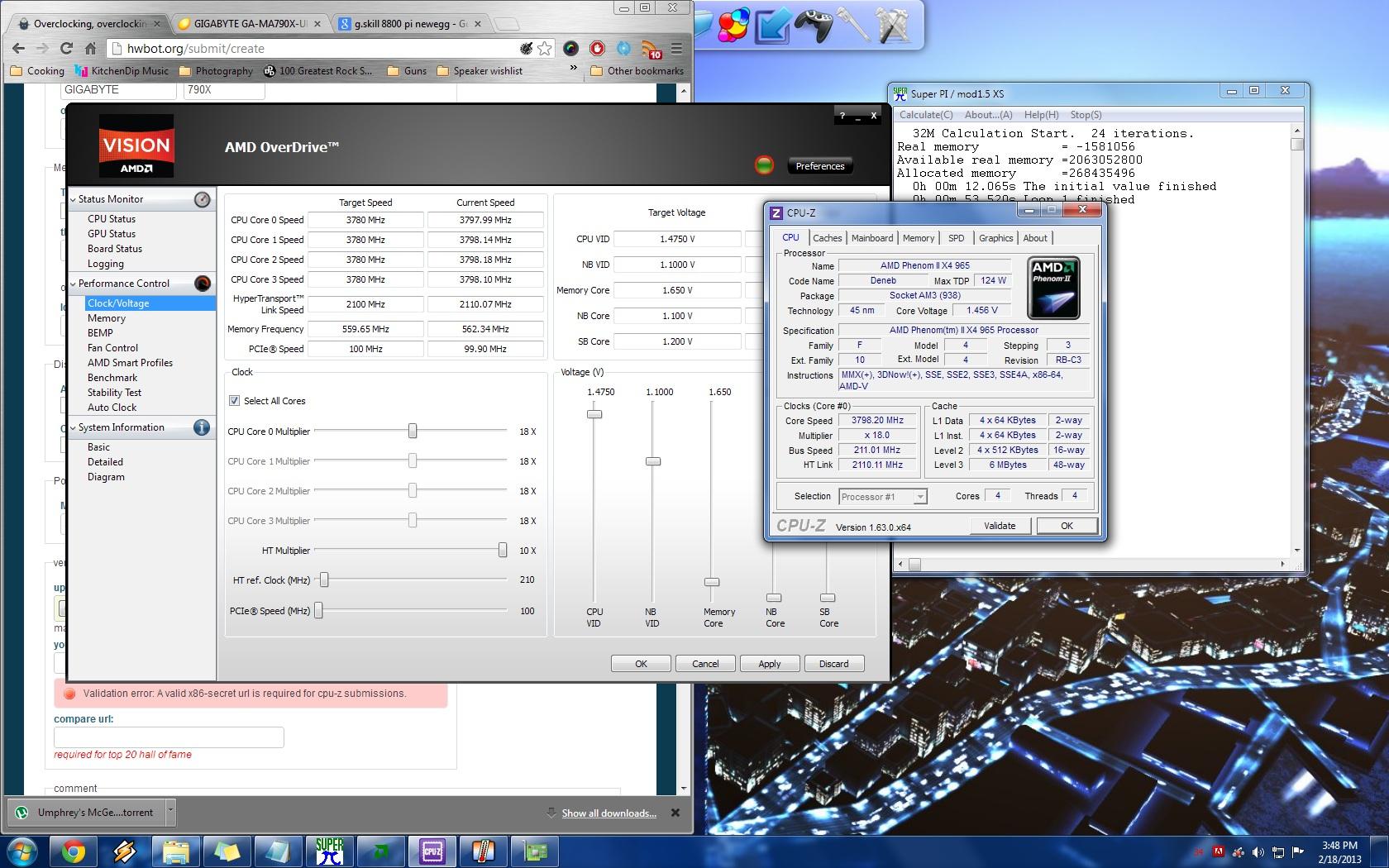This screenshot has width=1389, height=868.
Task: Click the help question mark in OverDrive title
Action: [842, 117]
